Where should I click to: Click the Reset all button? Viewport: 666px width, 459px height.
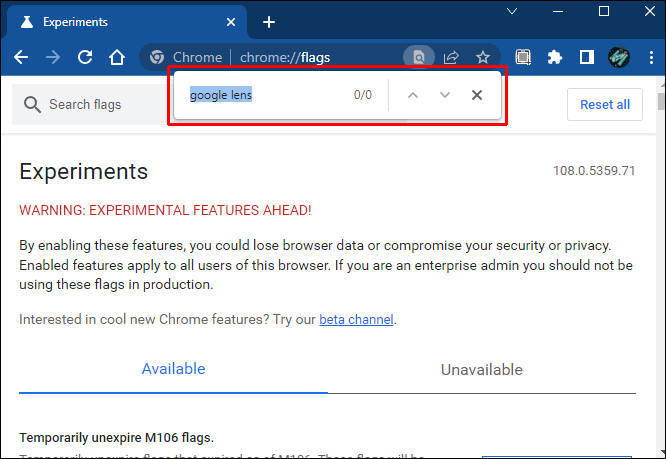point(605,104)
